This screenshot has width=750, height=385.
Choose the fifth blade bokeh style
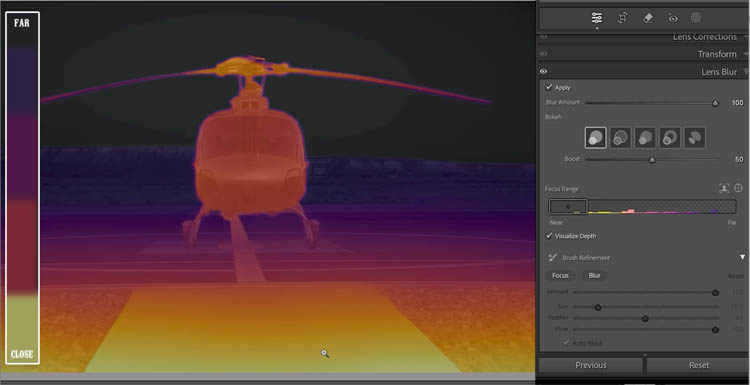[x=695, y=138]
